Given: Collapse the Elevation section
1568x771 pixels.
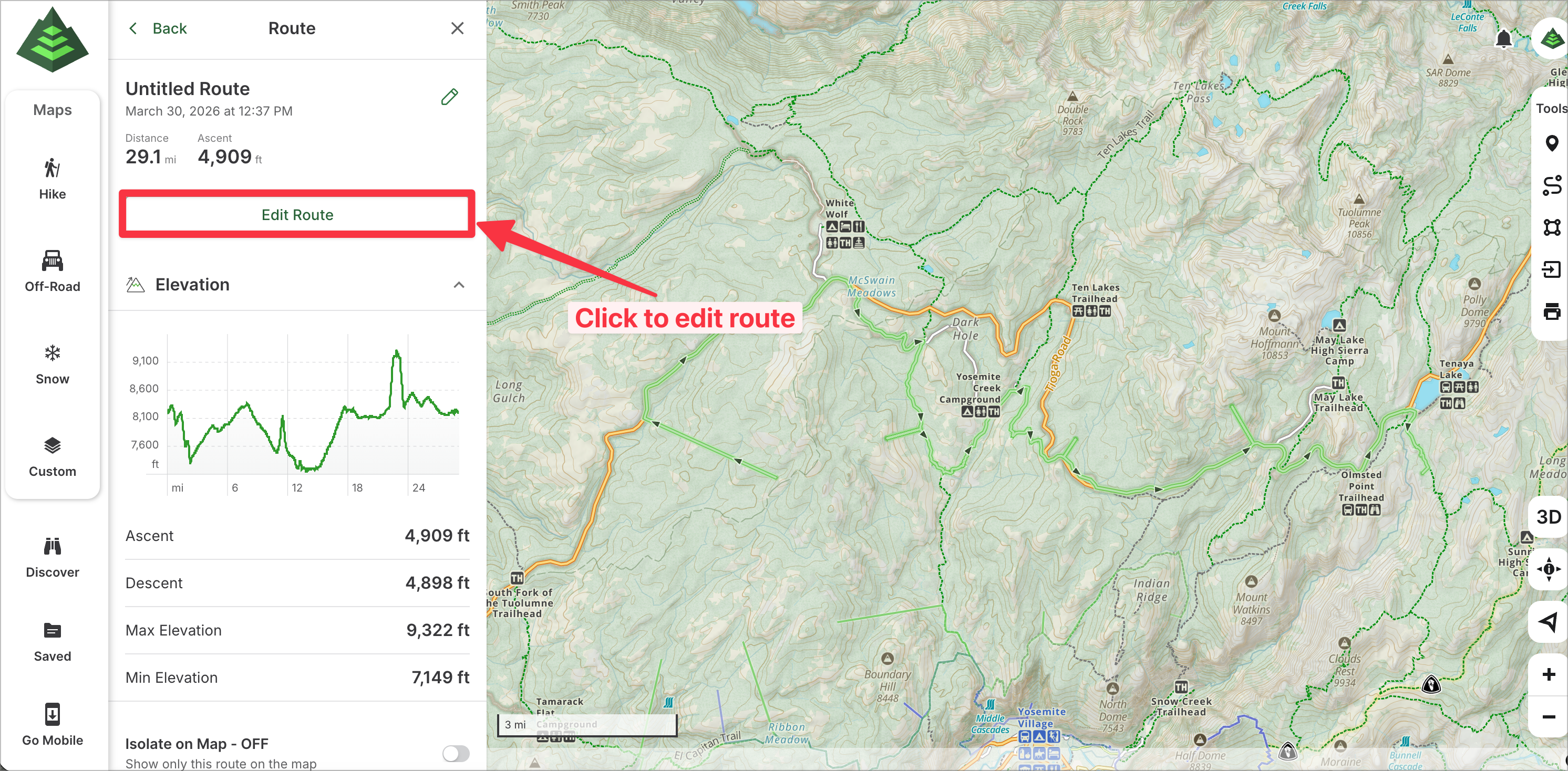Looking at the screenshot, I should 459,285.
